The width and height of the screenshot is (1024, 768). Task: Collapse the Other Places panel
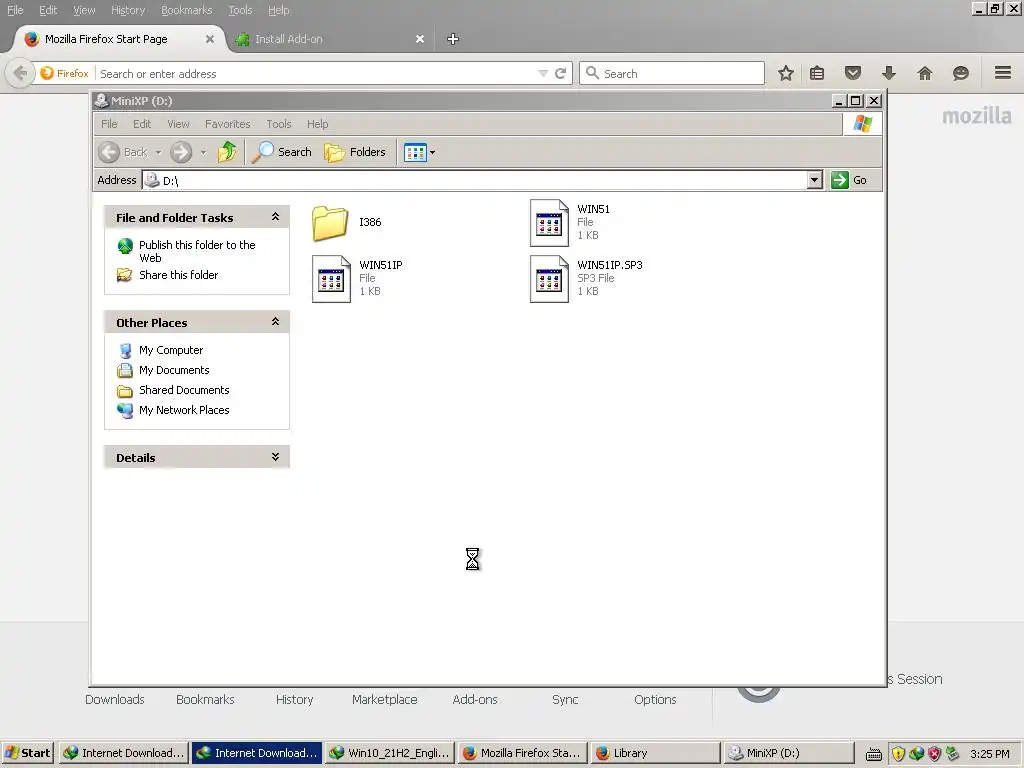(276, 322)
